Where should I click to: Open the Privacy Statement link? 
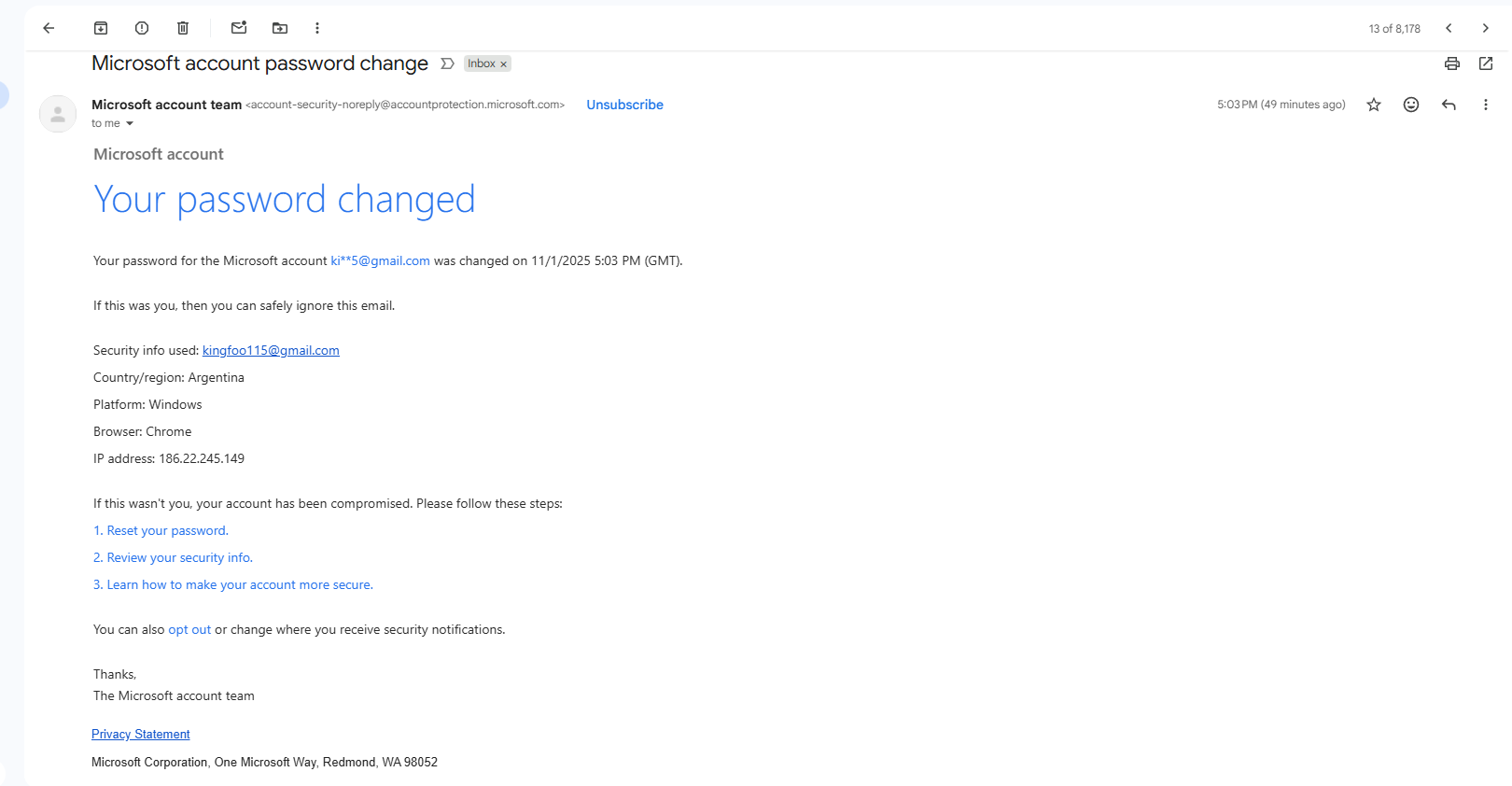click(x=140, y=734)
